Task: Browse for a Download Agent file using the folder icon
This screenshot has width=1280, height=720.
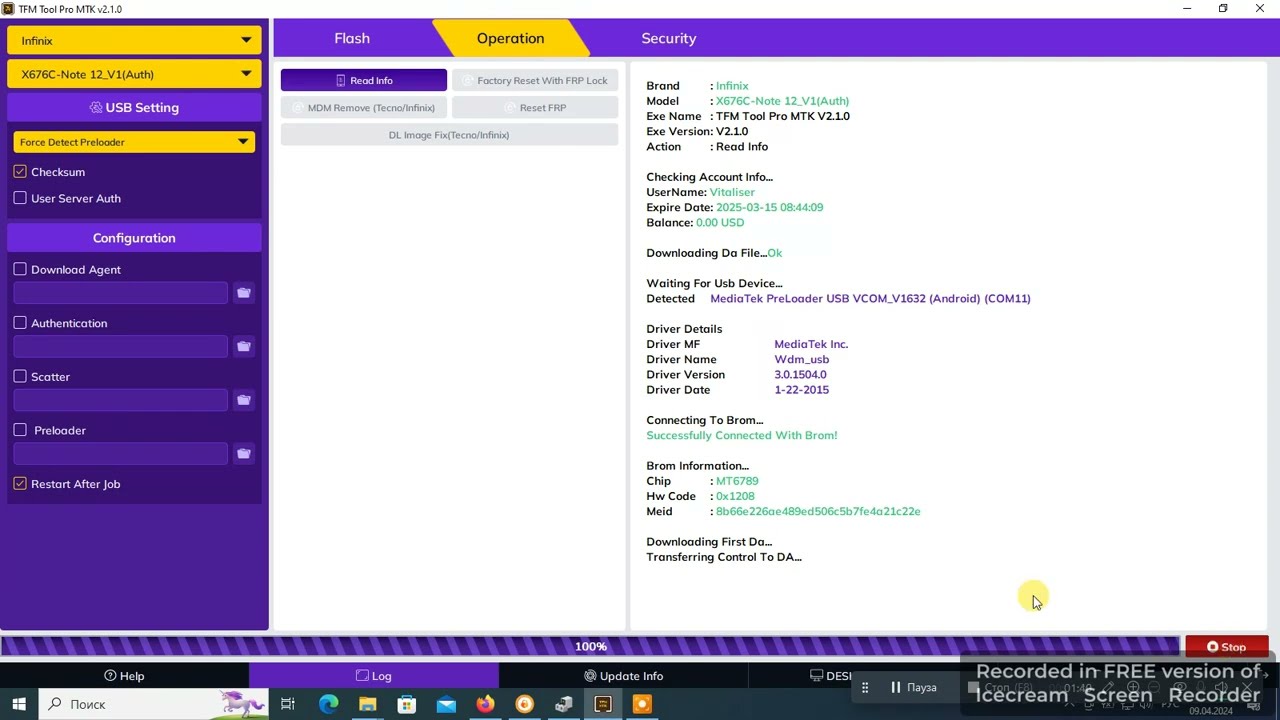Action: tap(243, 293)
